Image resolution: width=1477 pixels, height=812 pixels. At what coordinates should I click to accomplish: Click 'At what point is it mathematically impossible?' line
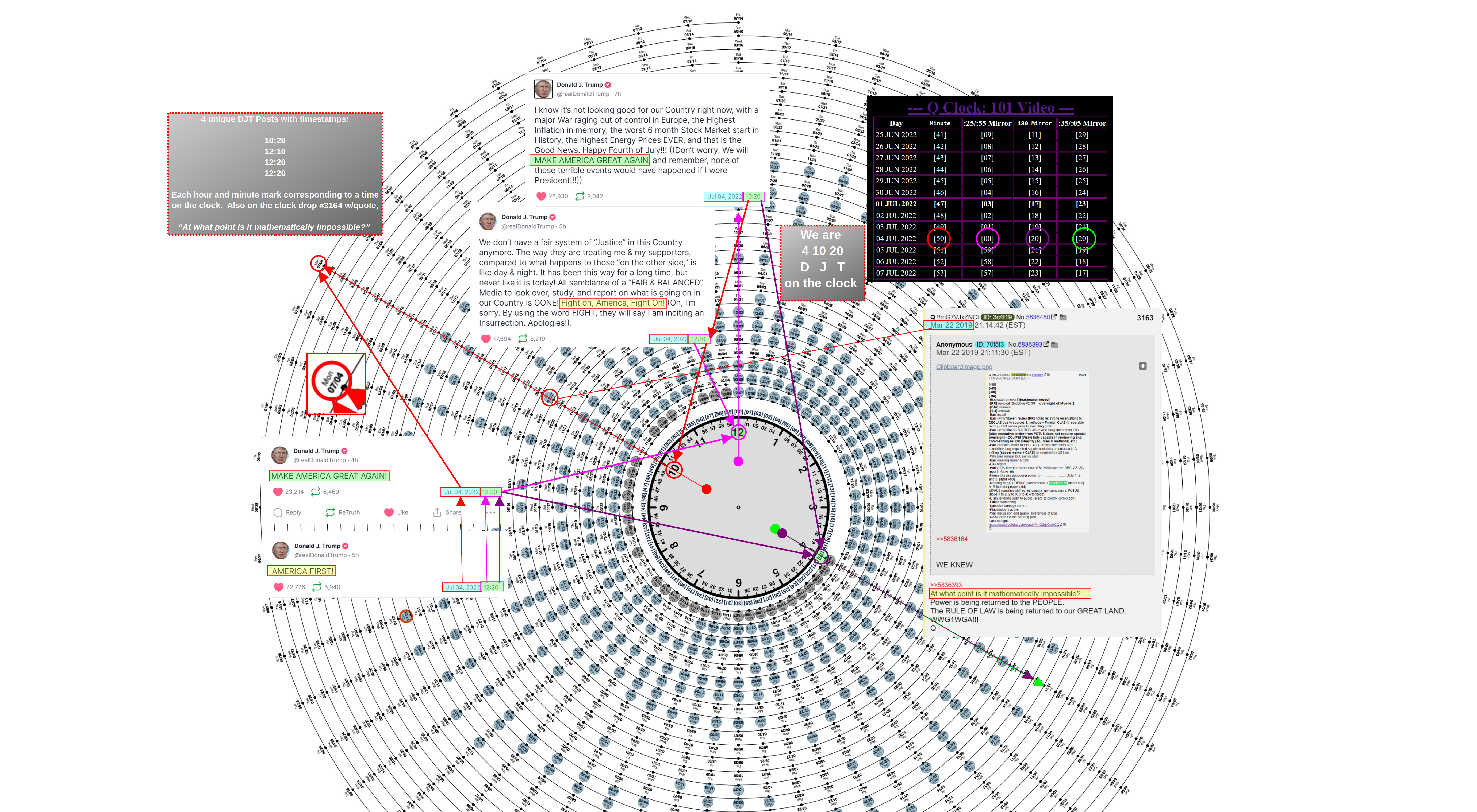click(x=1010, y=594)
